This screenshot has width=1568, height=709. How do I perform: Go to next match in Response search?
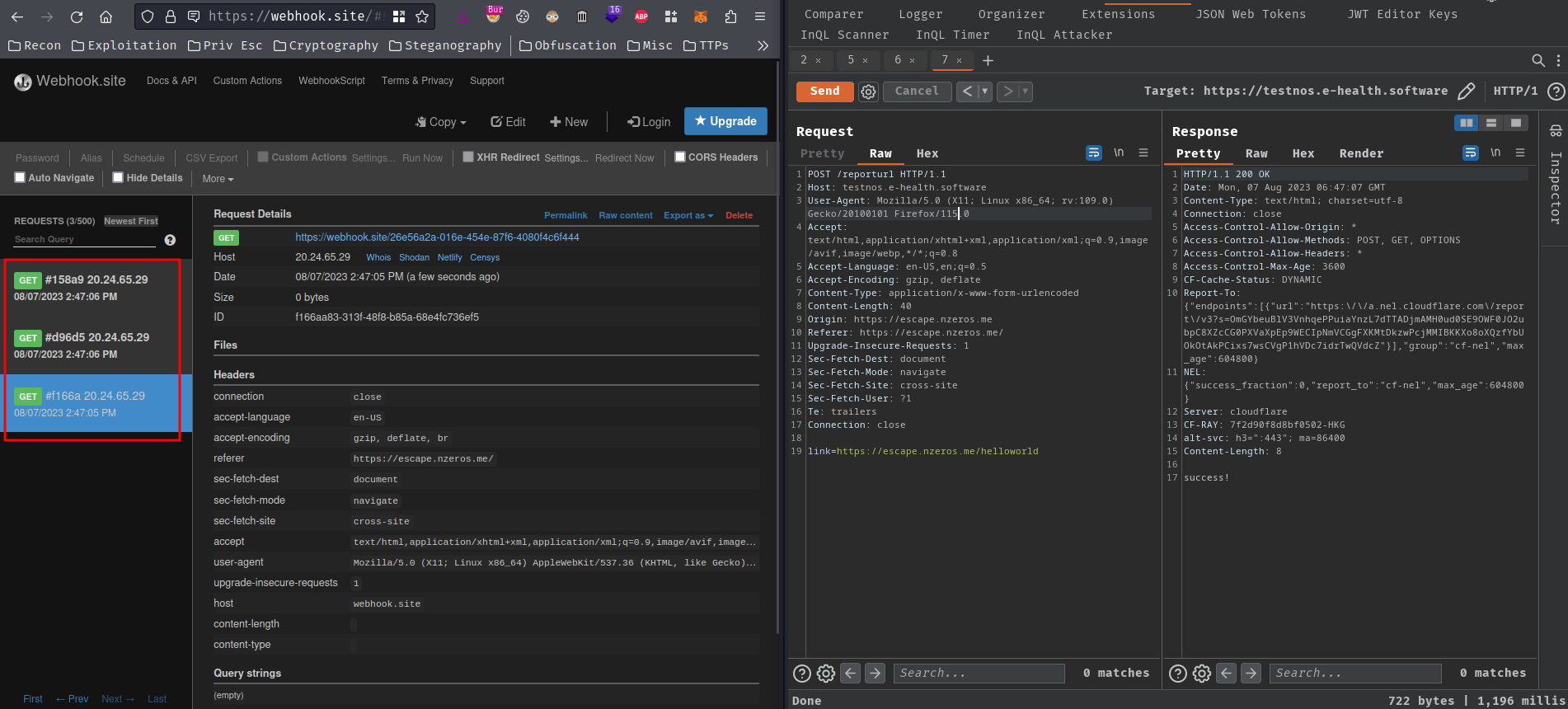[1251, 674]
